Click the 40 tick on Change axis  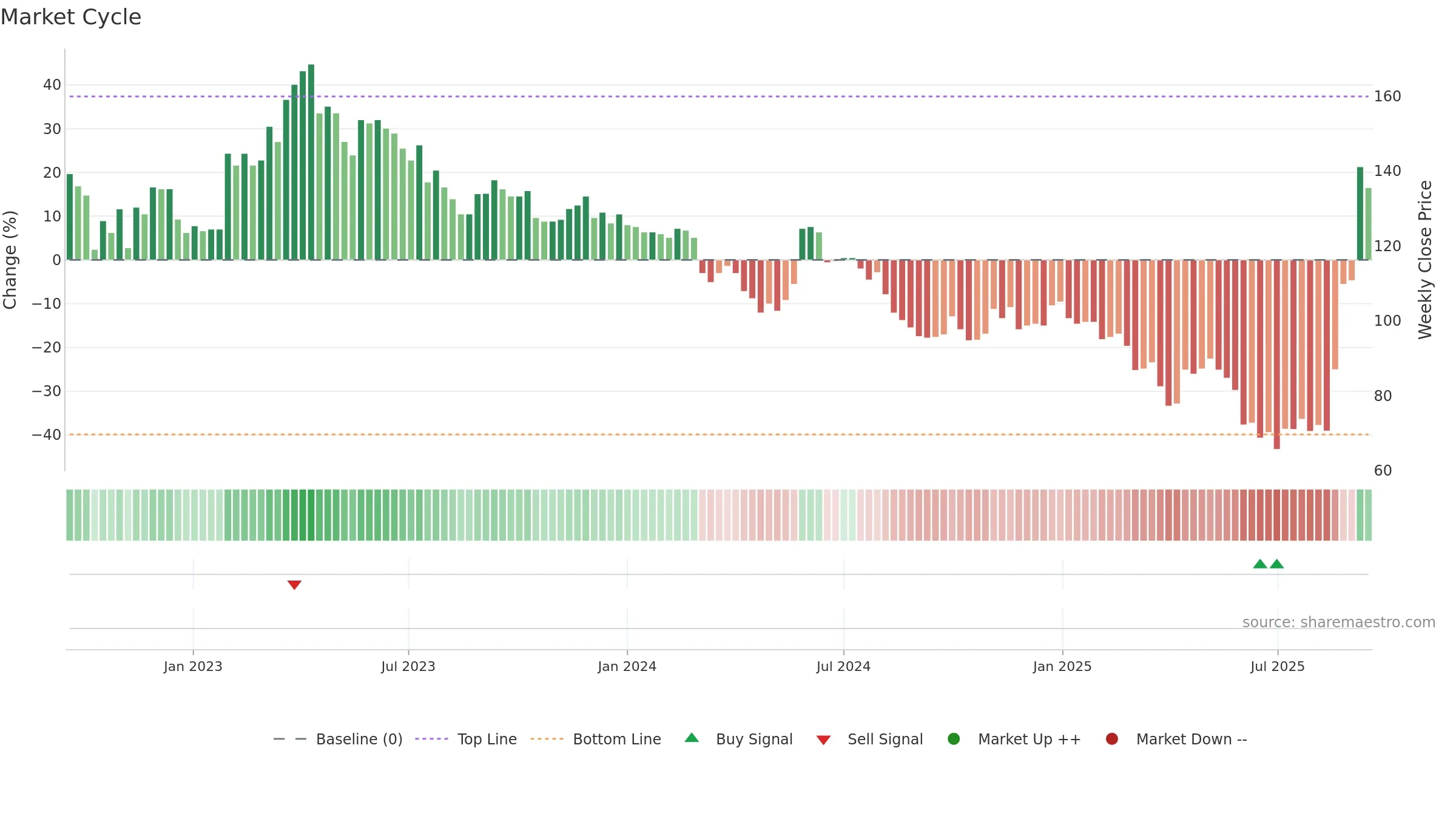point(52,85)
